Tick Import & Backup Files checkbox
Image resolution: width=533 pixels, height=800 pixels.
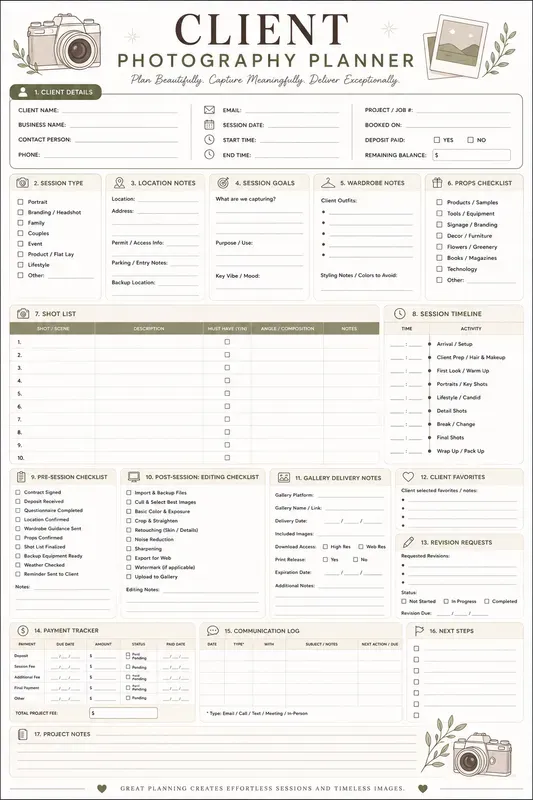click(129, 492)
